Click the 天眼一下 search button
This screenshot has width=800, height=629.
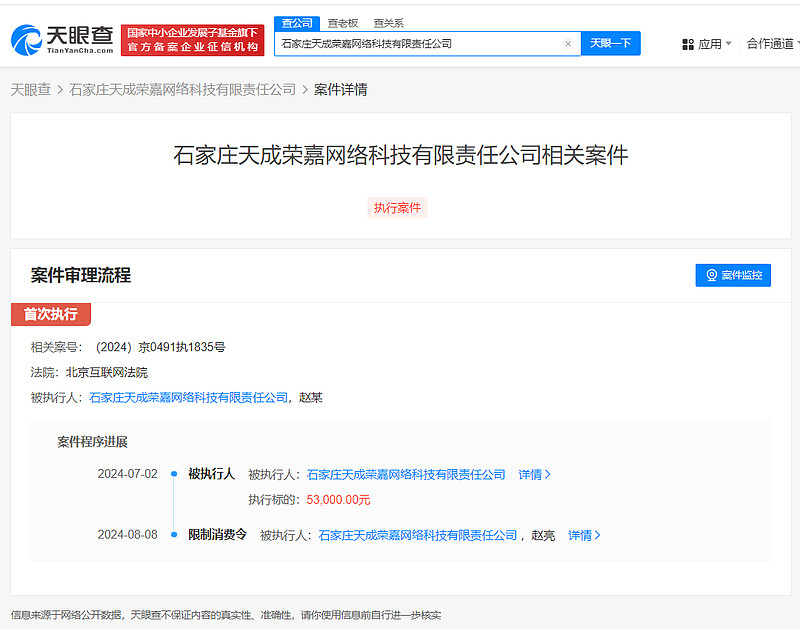[611, 43]
